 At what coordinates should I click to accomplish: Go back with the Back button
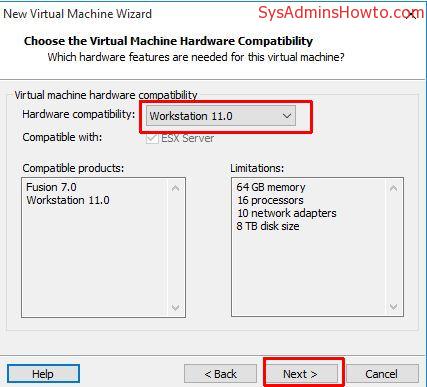[220, 374]
